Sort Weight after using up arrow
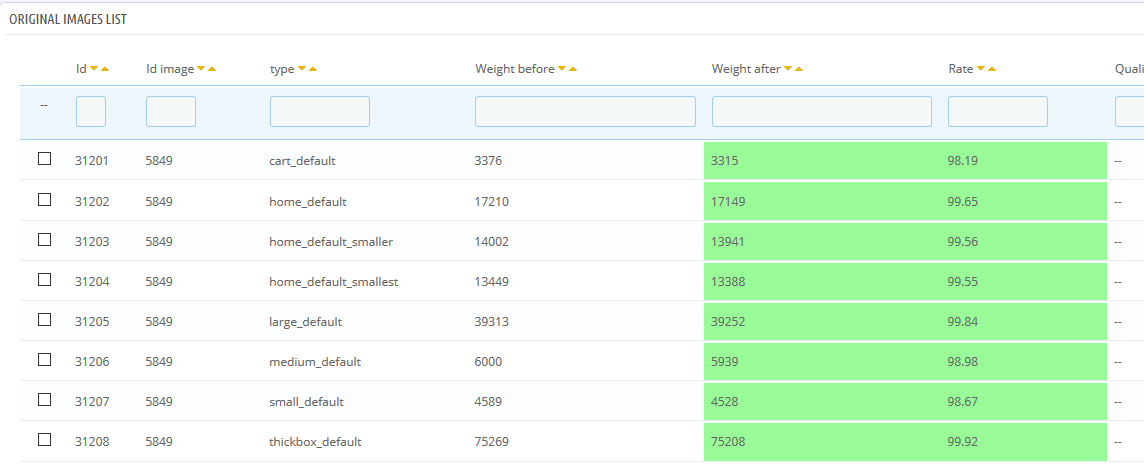 click(799, 69)
